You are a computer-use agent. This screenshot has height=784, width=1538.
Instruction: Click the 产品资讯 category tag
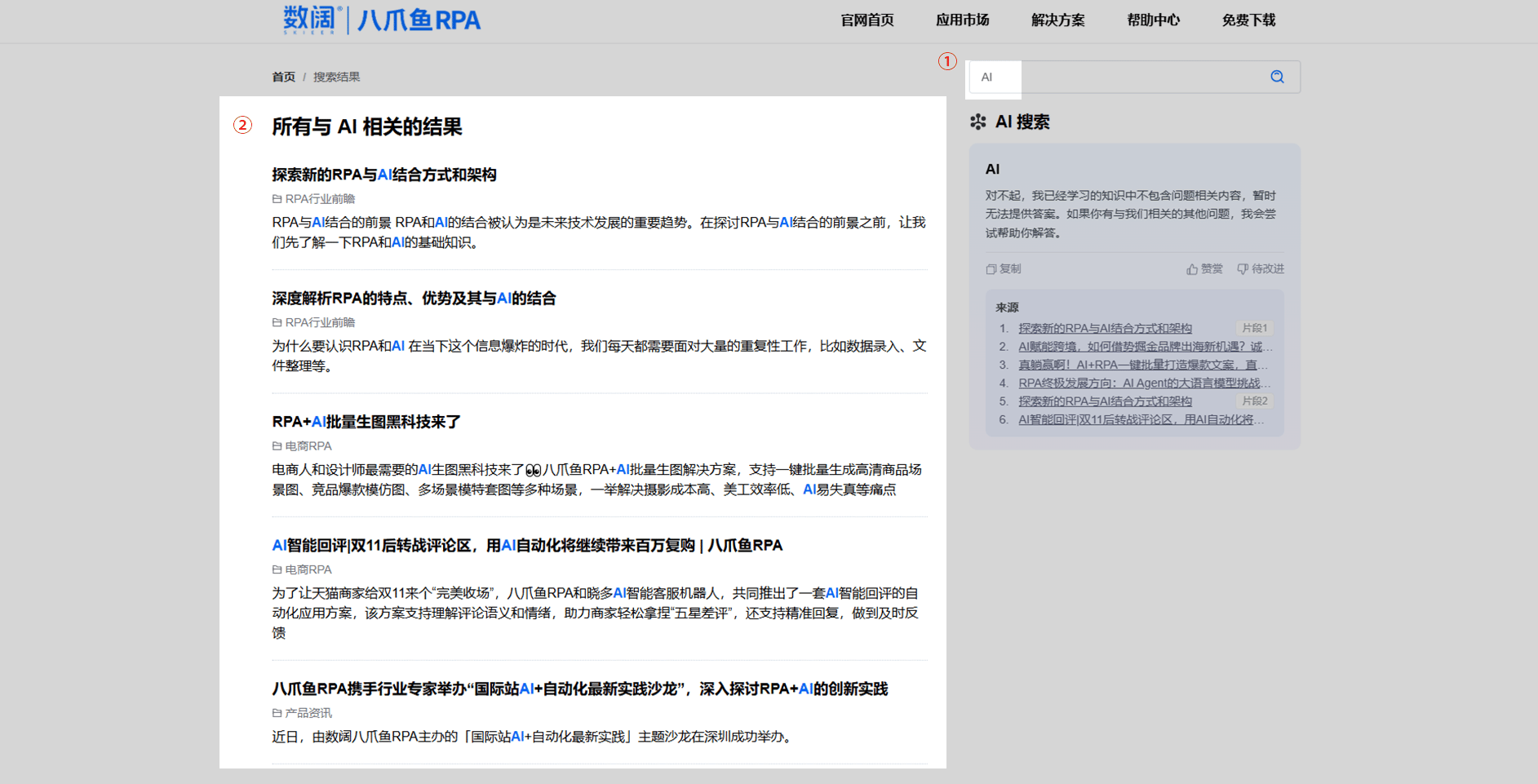point(308,713)
